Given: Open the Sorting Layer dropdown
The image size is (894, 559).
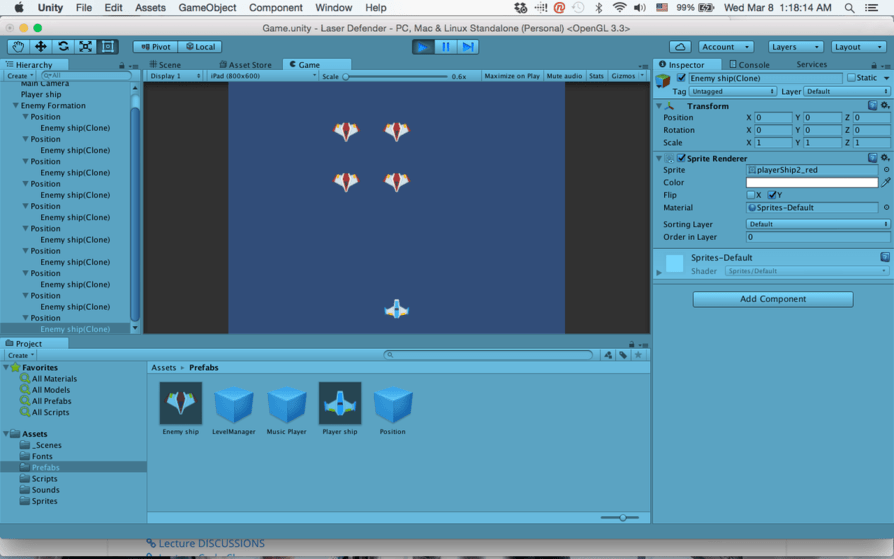Looking at the screenshot, I should coord(818,224).
